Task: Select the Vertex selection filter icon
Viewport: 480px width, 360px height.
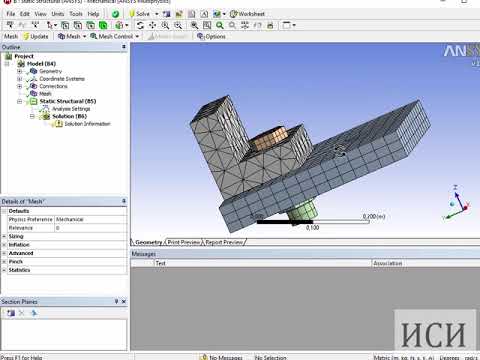Action: 65,25
